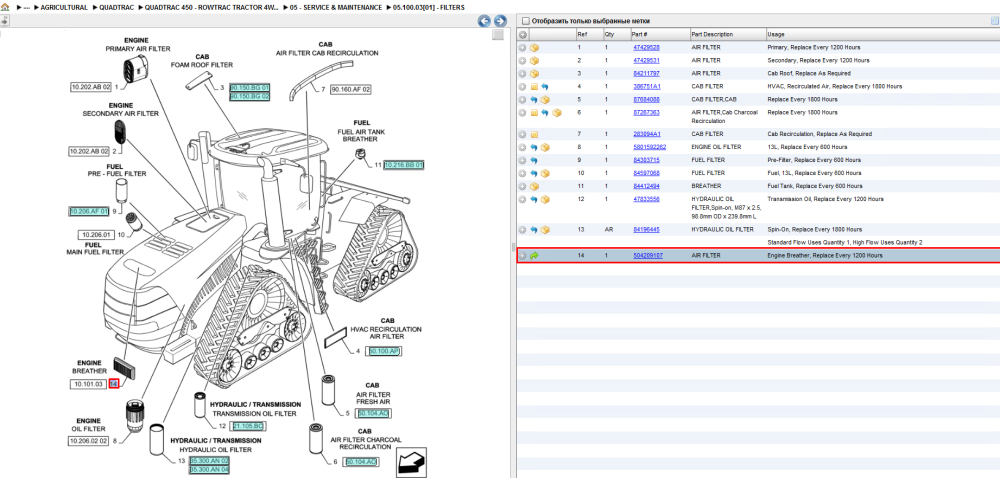Viewport: 1000px width, 478px height.
Task: Click the gray square button above the diagram corner
Action: [x=498, y=35]
